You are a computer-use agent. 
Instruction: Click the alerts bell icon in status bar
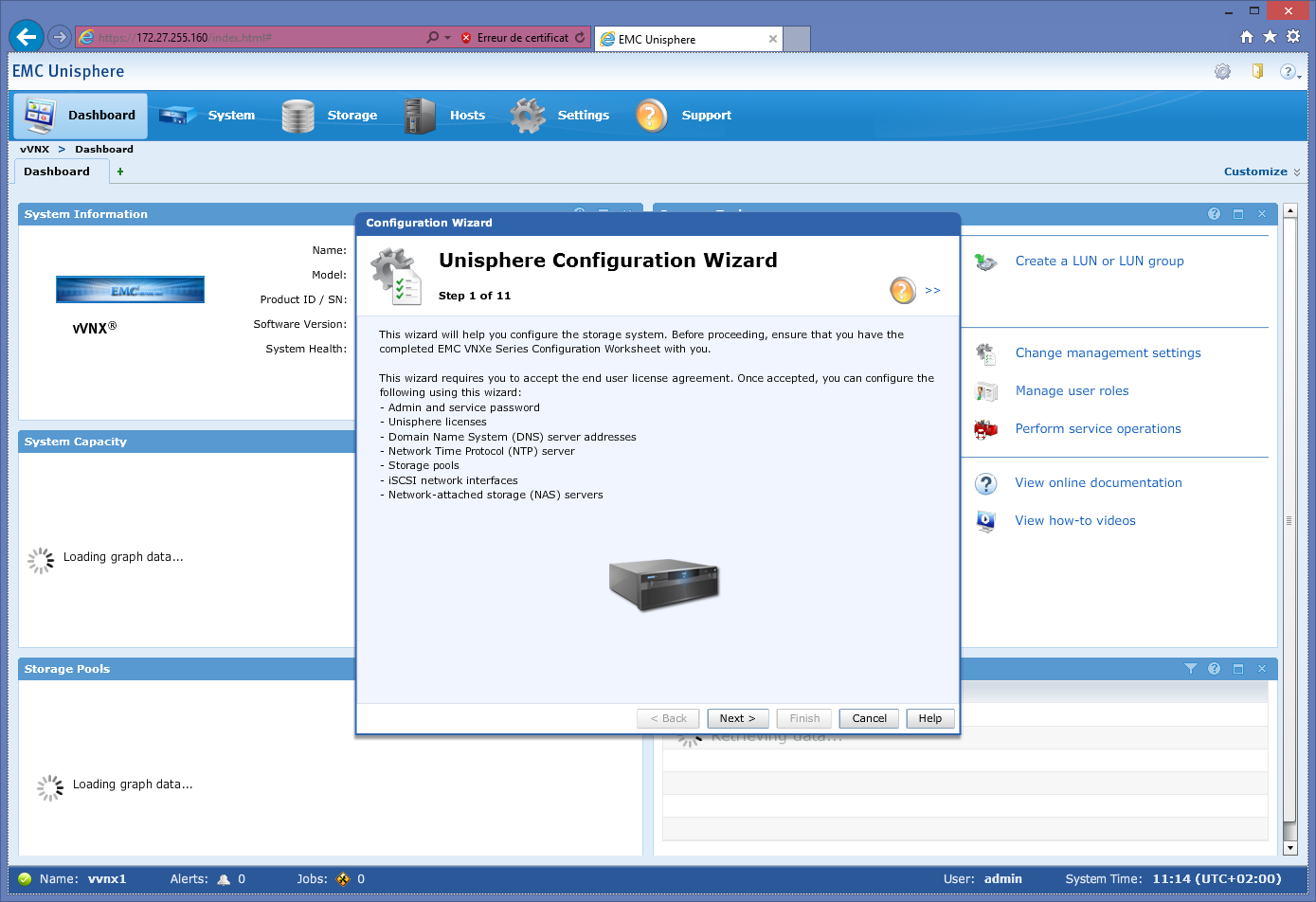(224, 879)
